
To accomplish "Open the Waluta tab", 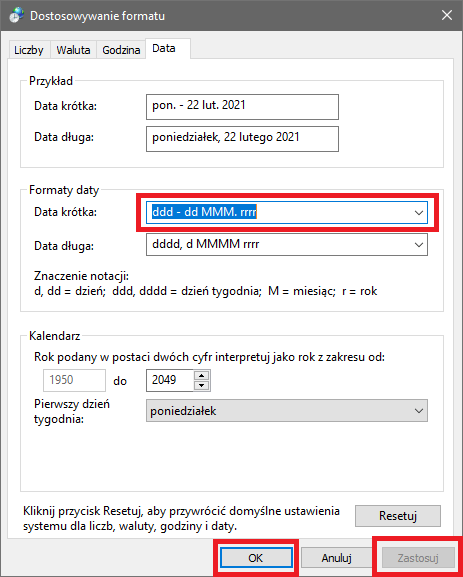I will pyautogui.click(x=73, y=50).
